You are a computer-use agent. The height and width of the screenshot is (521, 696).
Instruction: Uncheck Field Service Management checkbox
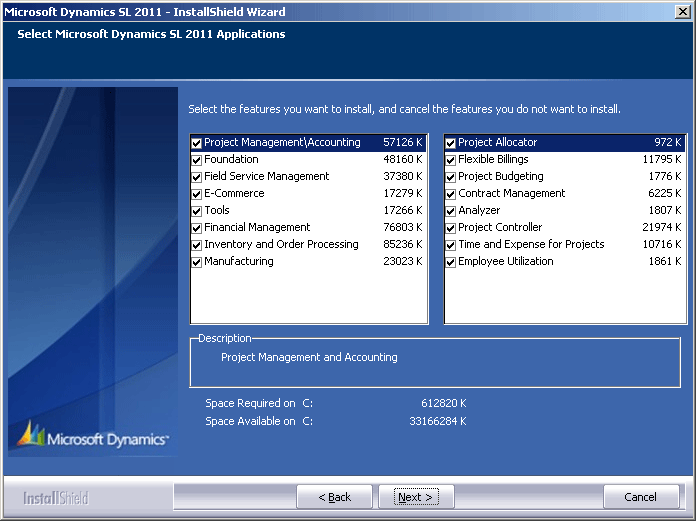[197, 178]
